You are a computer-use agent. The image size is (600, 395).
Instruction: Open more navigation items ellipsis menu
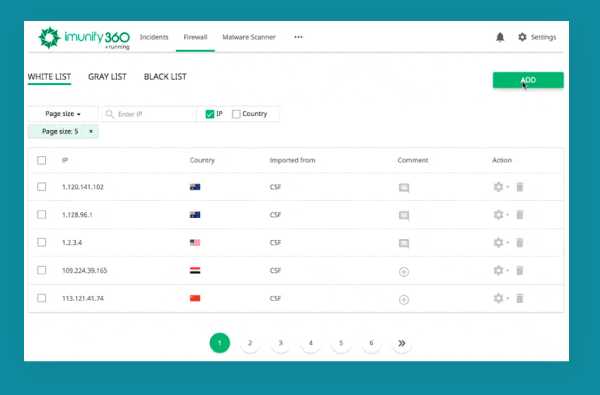point(298,37)
